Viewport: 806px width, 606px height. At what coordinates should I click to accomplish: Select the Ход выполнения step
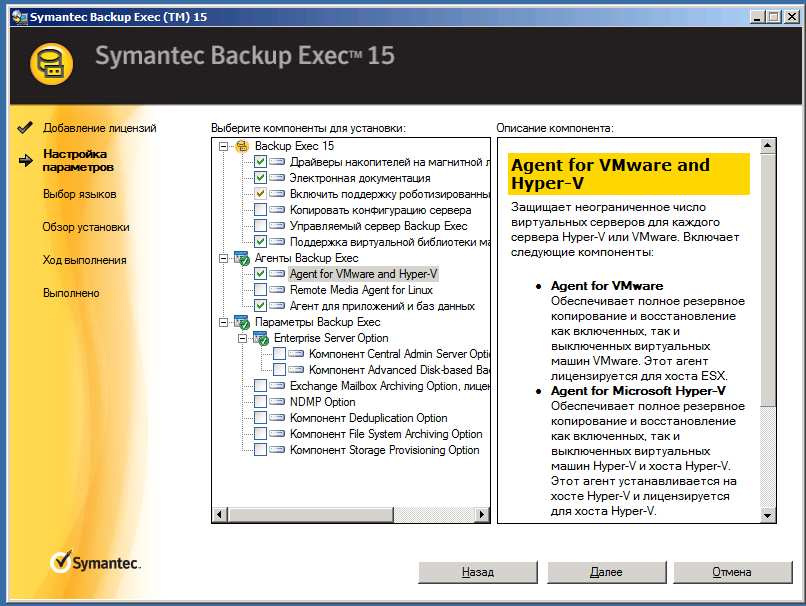click(x=84, y=260)
